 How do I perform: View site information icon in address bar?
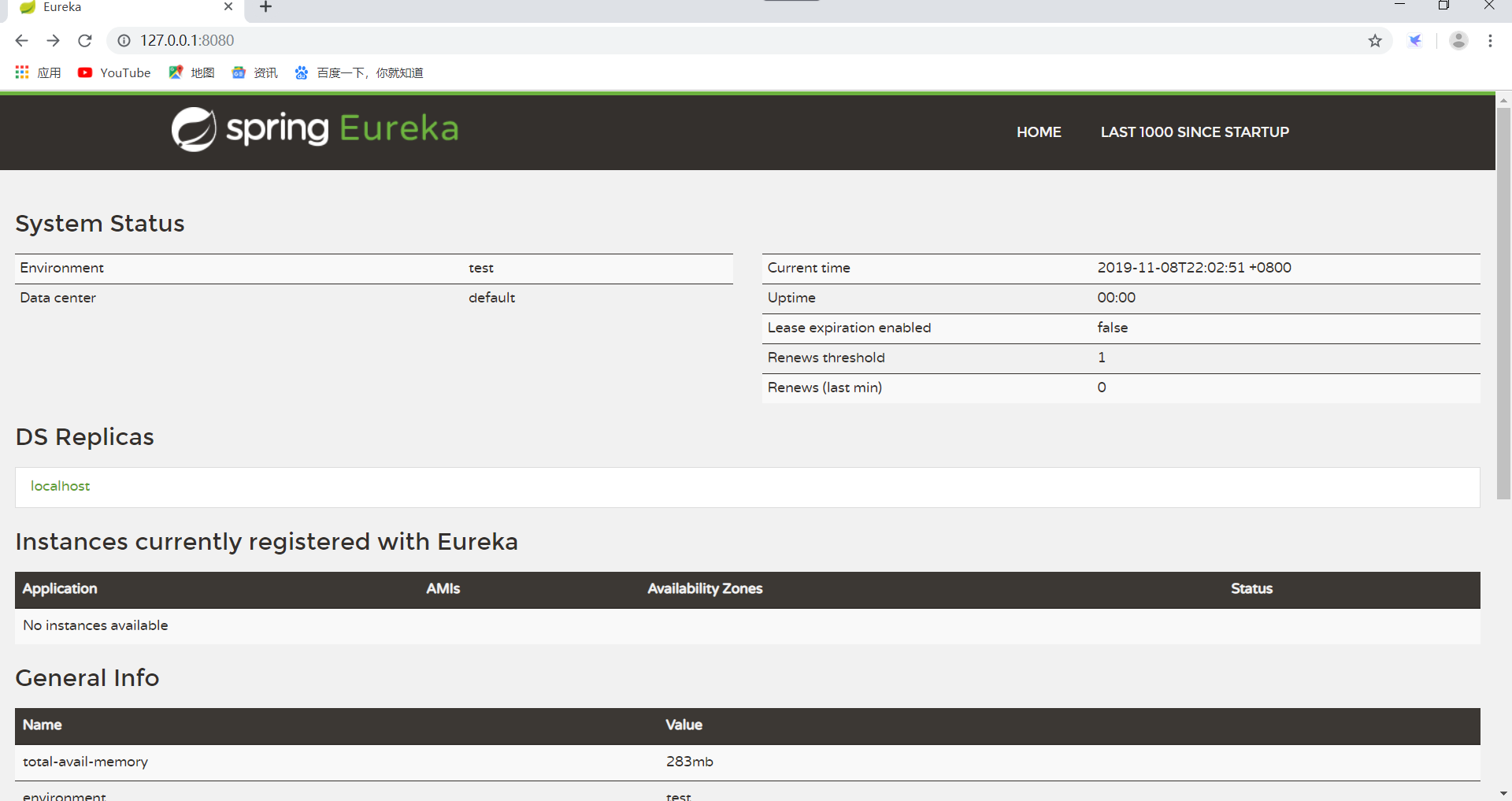124,40
